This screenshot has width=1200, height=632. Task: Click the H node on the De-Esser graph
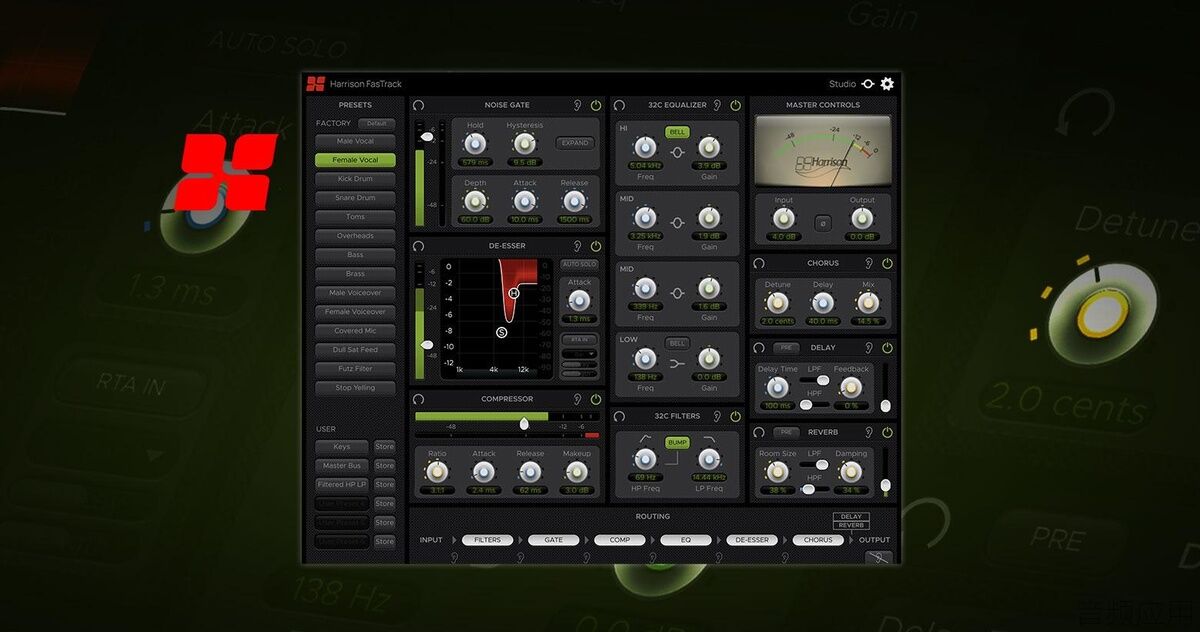514,293
